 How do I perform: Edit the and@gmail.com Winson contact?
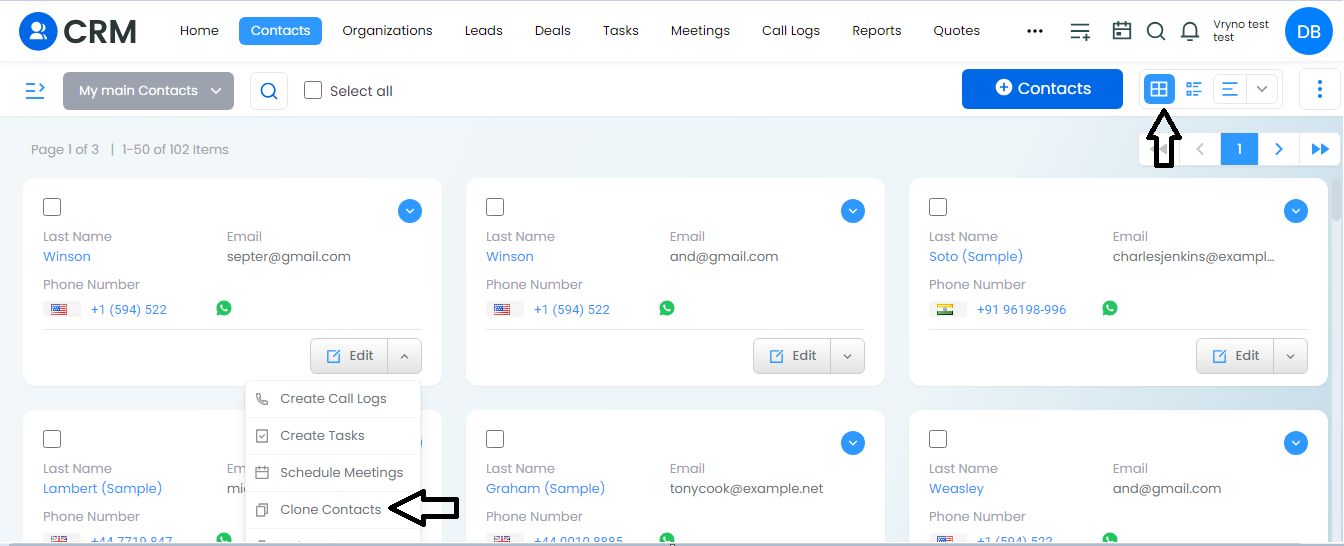coord(792,356)
